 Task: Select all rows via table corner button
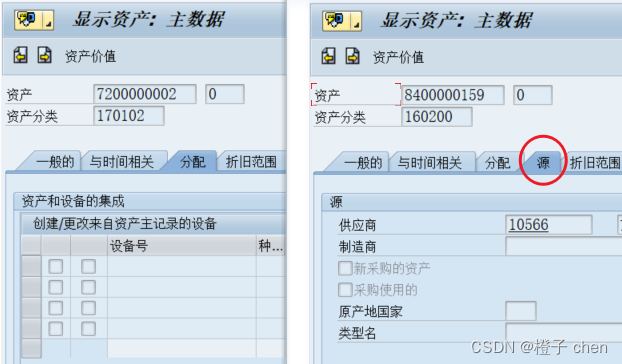click(31, 246)
